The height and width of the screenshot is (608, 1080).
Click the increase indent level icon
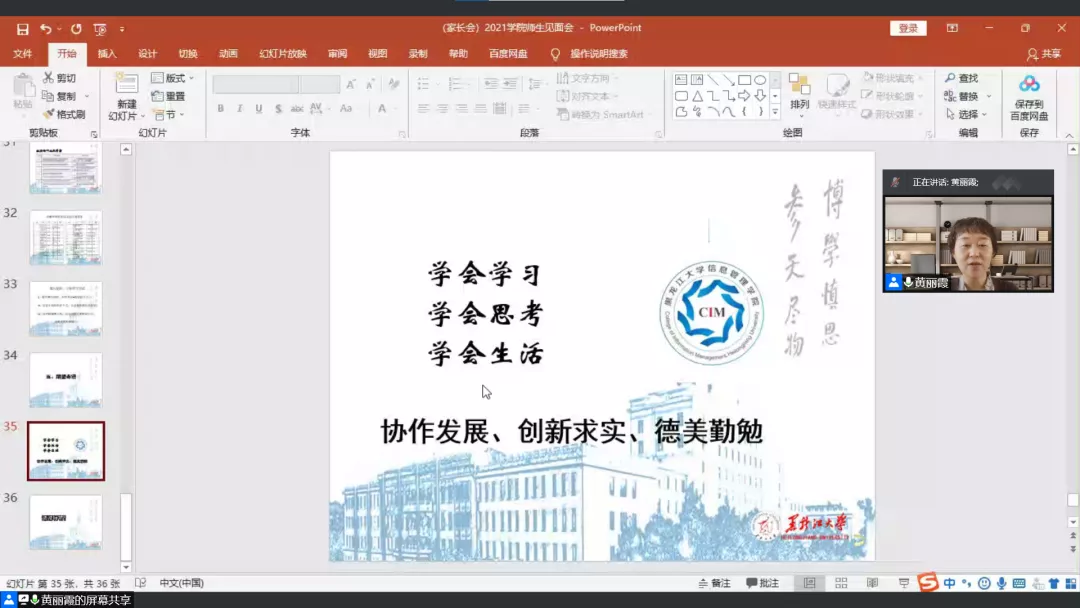[x=510, y=84]
